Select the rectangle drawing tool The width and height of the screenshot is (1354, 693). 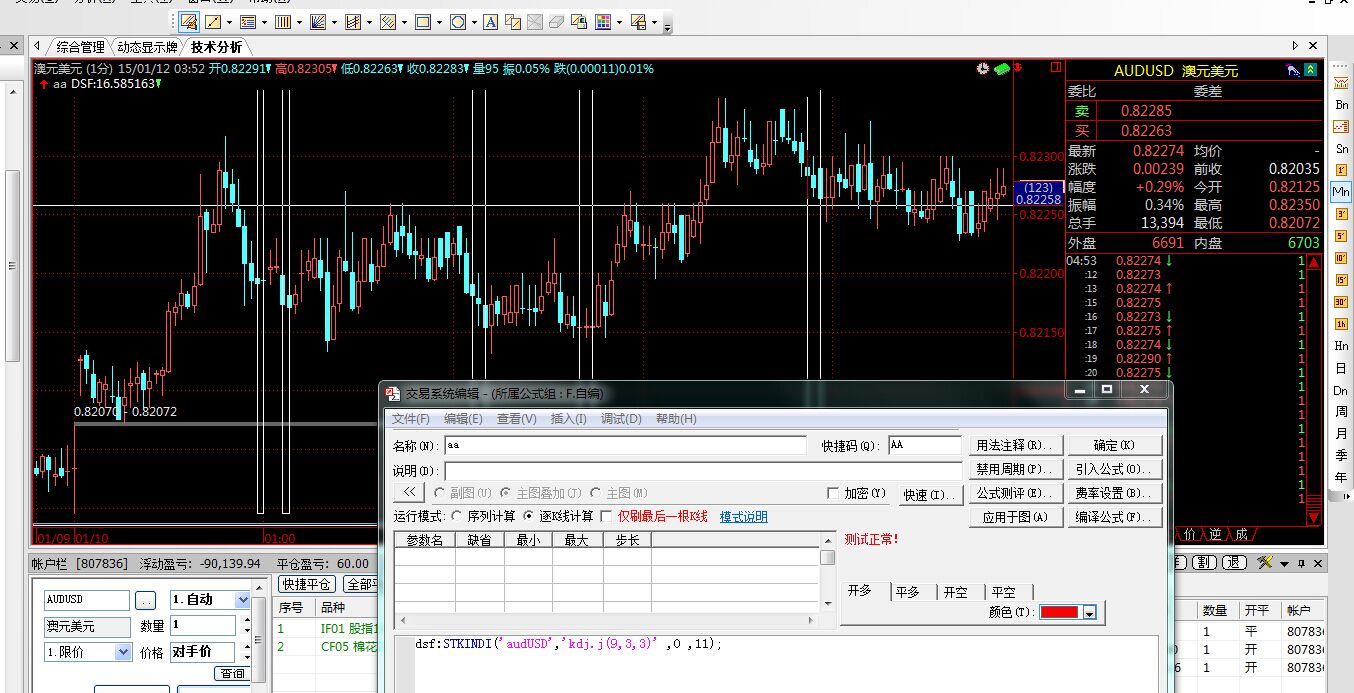(422, 22)
